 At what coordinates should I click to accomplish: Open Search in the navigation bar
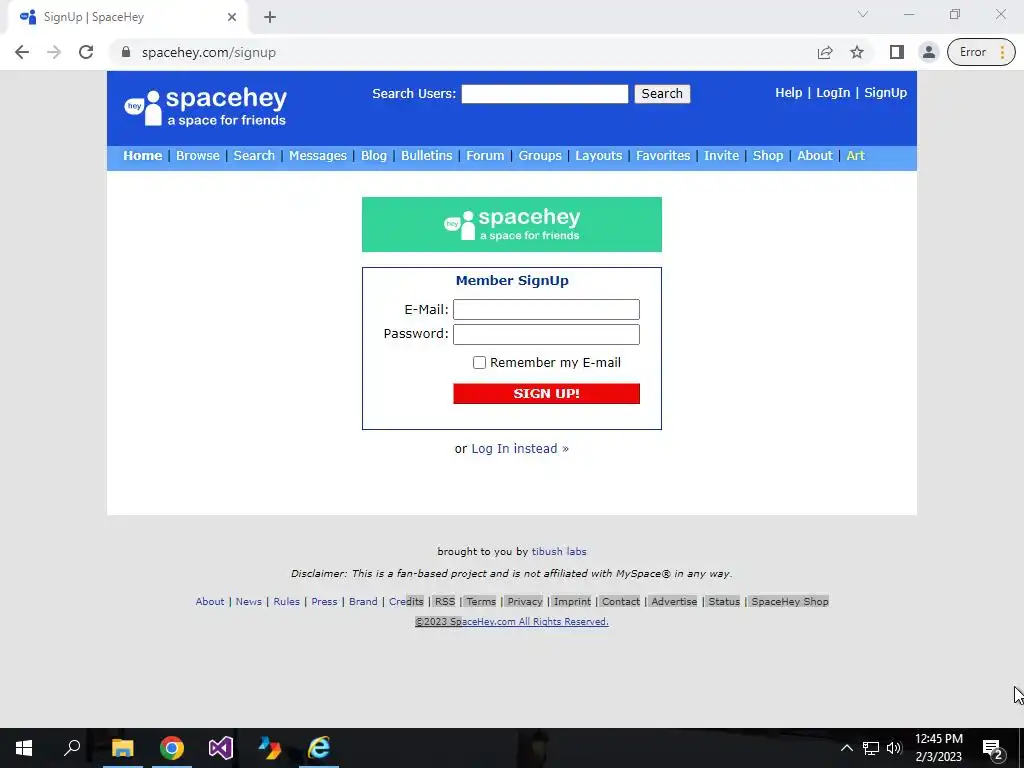coord(254,155)
